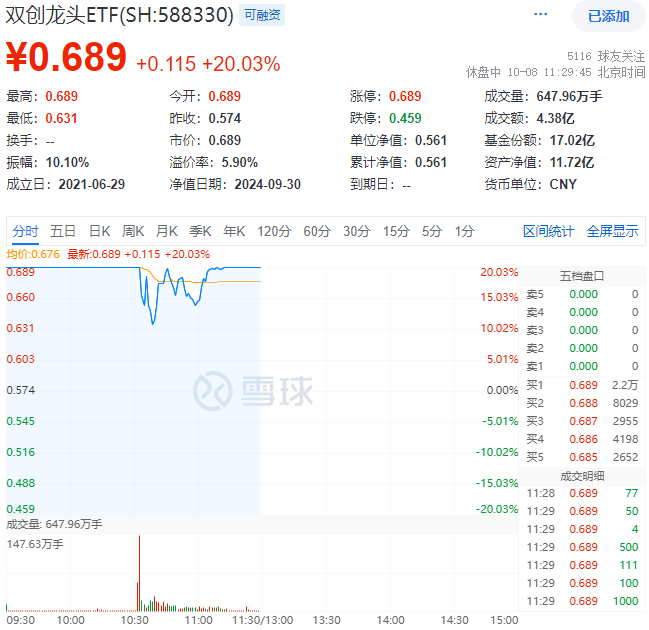Switch to the 五日 chart tab

63,231
